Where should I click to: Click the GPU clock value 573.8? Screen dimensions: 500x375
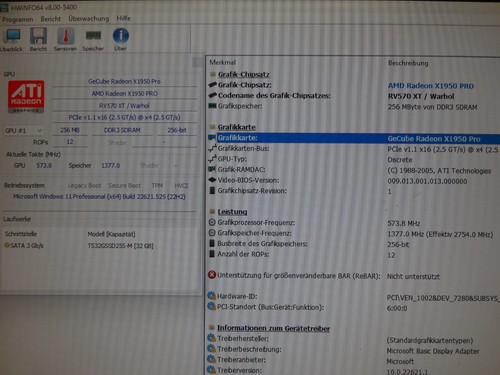point(44,166)
